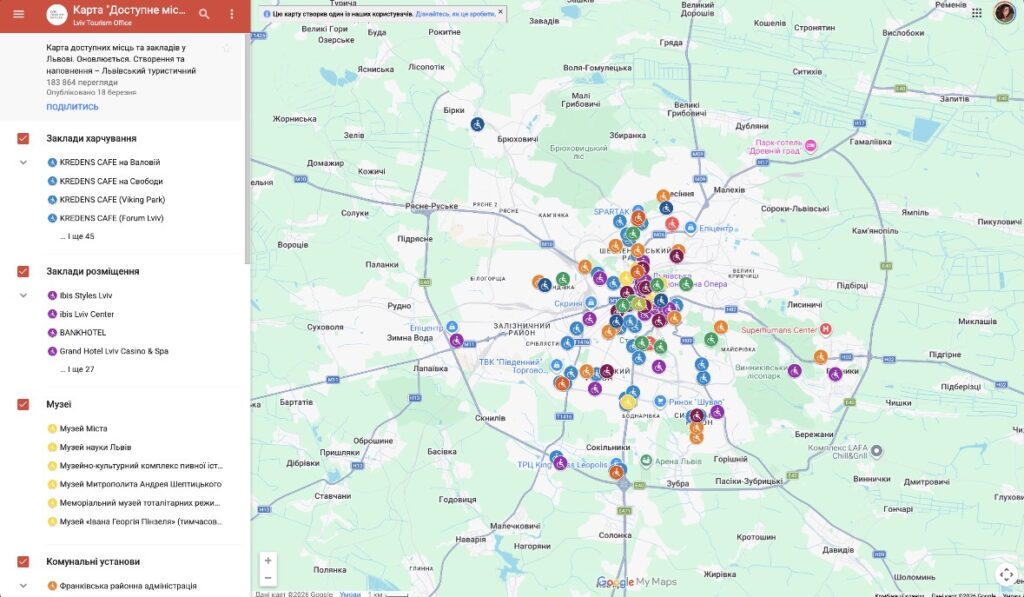This screenshot has width=1024, height=597.
Task: Select KREDENS CAFE (Viking Park)
Action: (x=112, y=199)
